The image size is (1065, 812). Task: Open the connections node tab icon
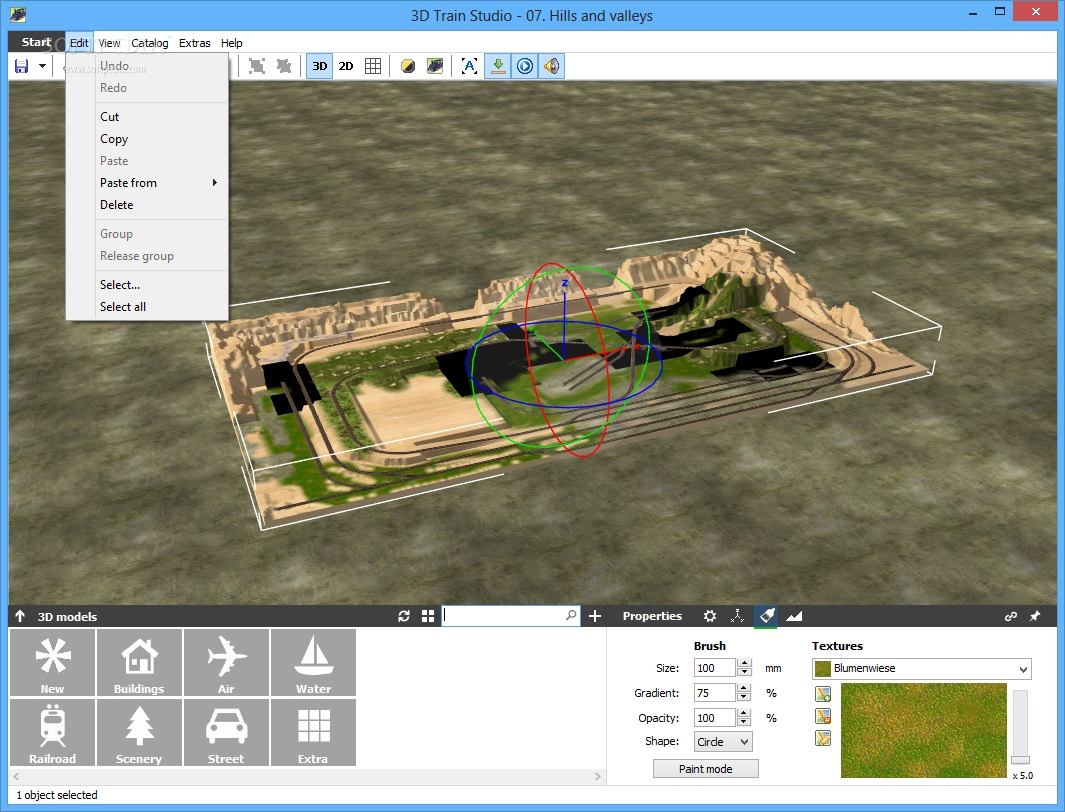pos(738,616)
